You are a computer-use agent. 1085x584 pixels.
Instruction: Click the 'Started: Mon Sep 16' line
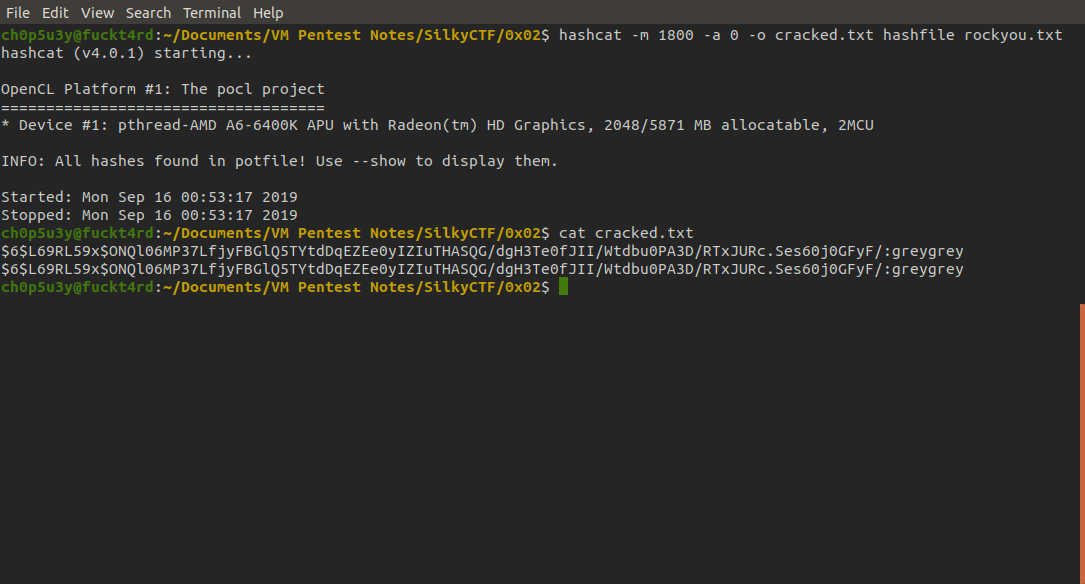(x=149, y=197)
